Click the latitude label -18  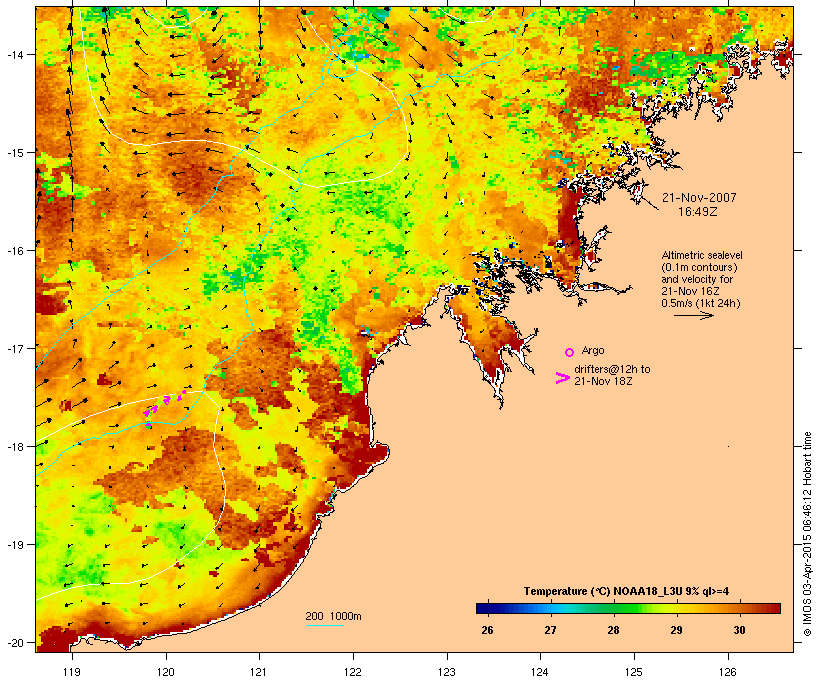click(x=14, y=446)
